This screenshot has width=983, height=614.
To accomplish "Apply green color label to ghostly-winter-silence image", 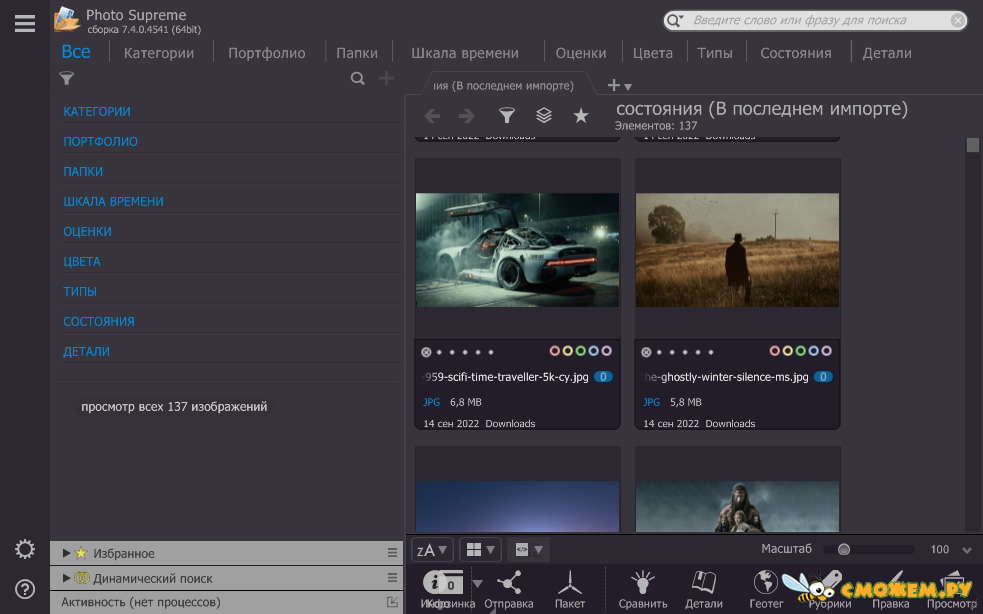I will [801, 351].
